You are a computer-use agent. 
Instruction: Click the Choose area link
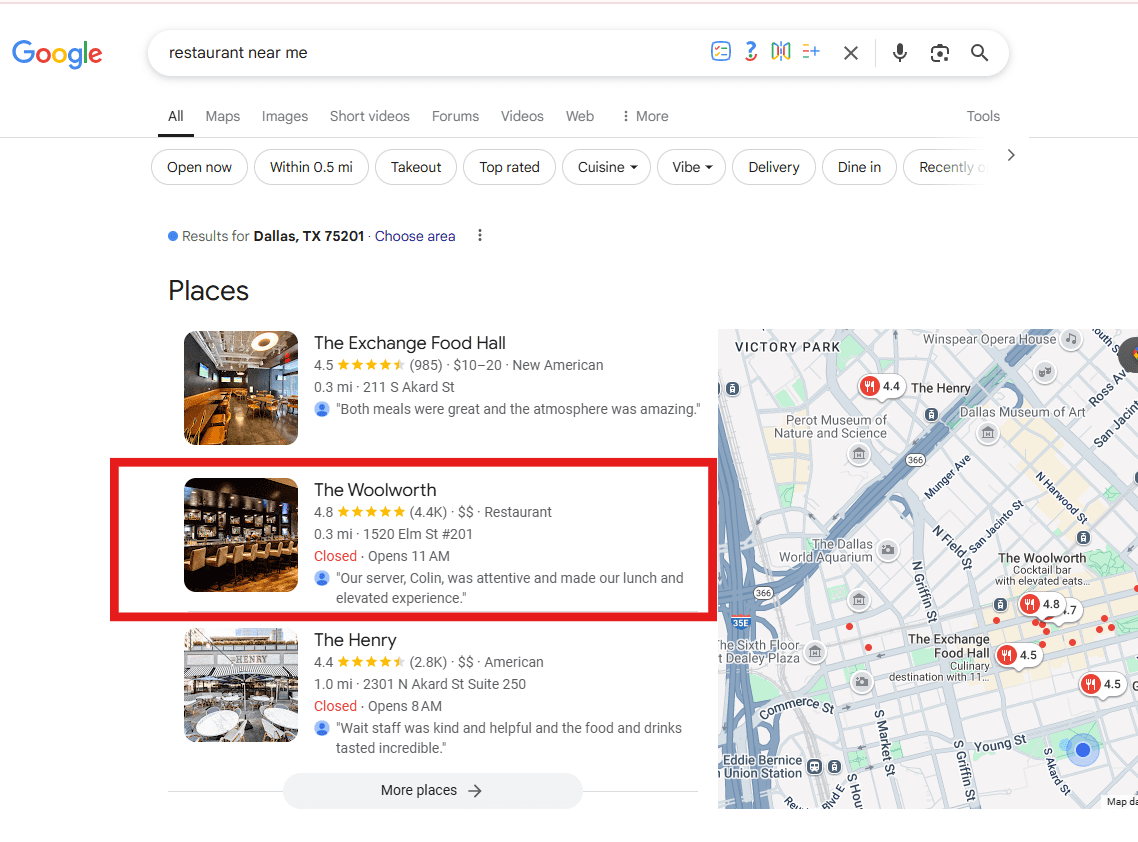pyautogui.click(x=415, y=236)
